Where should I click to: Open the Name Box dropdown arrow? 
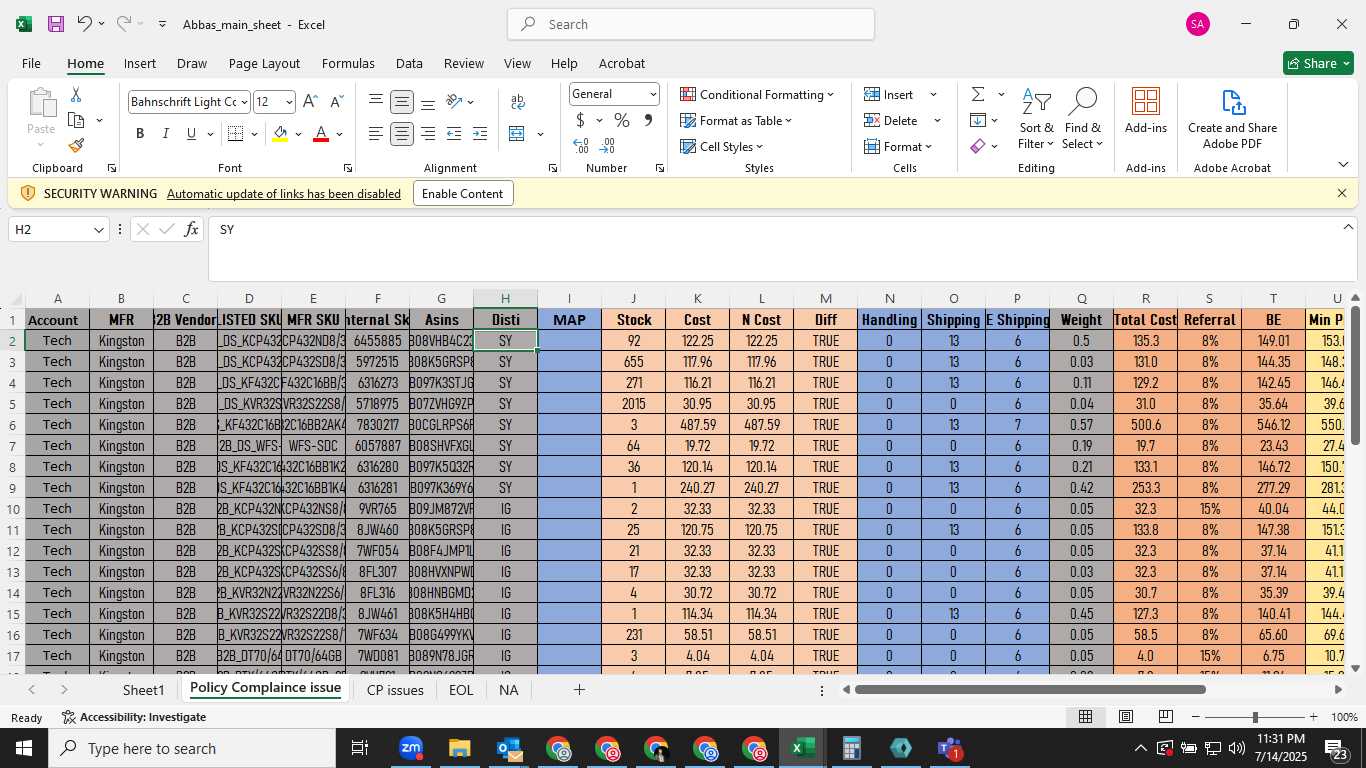point(98,230)
